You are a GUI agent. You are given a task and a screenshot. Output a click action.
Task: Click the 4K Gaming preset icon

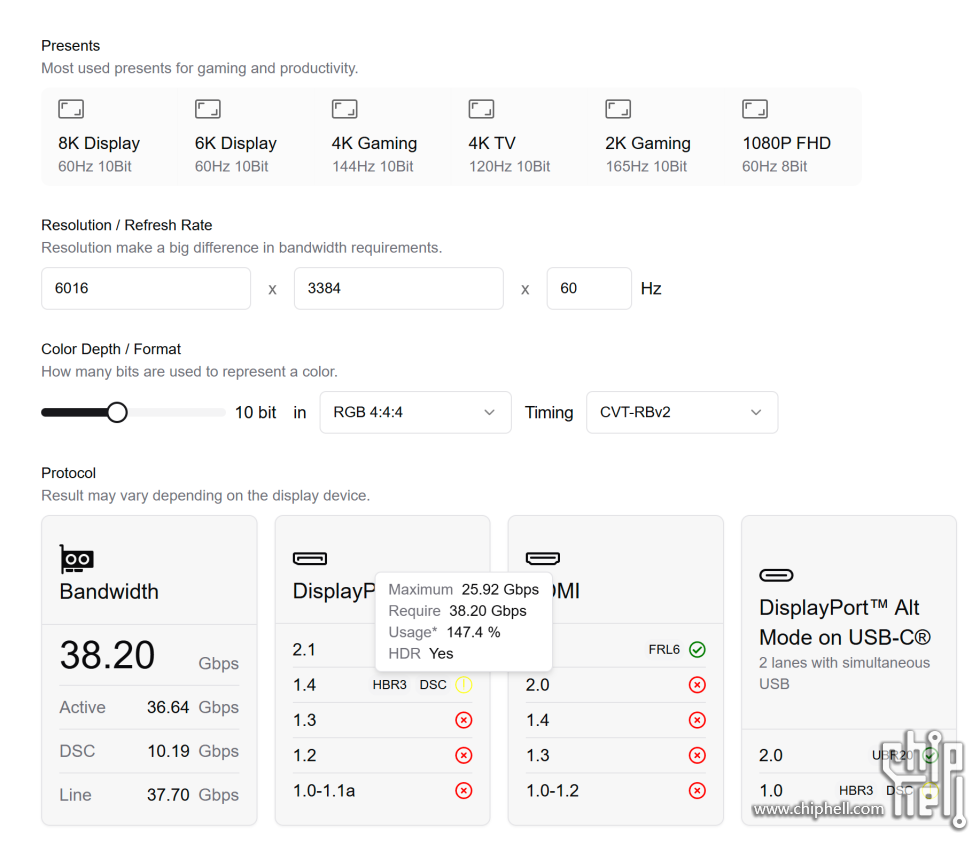point(344,109)
